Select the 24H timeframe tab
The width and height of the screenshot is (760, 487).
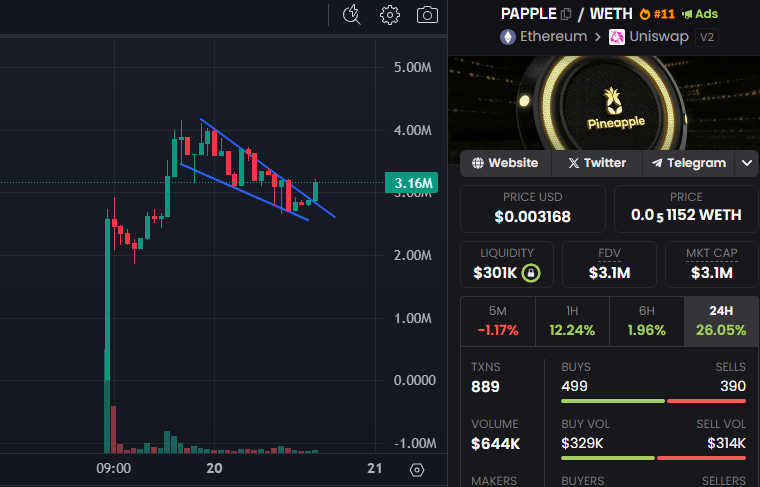pos(721,321)
